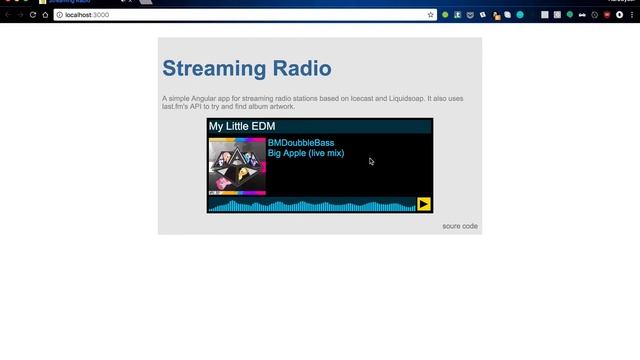Screen dimensions: 640x360
Task: Open the soure code link
Action: [x=460, y=226]
